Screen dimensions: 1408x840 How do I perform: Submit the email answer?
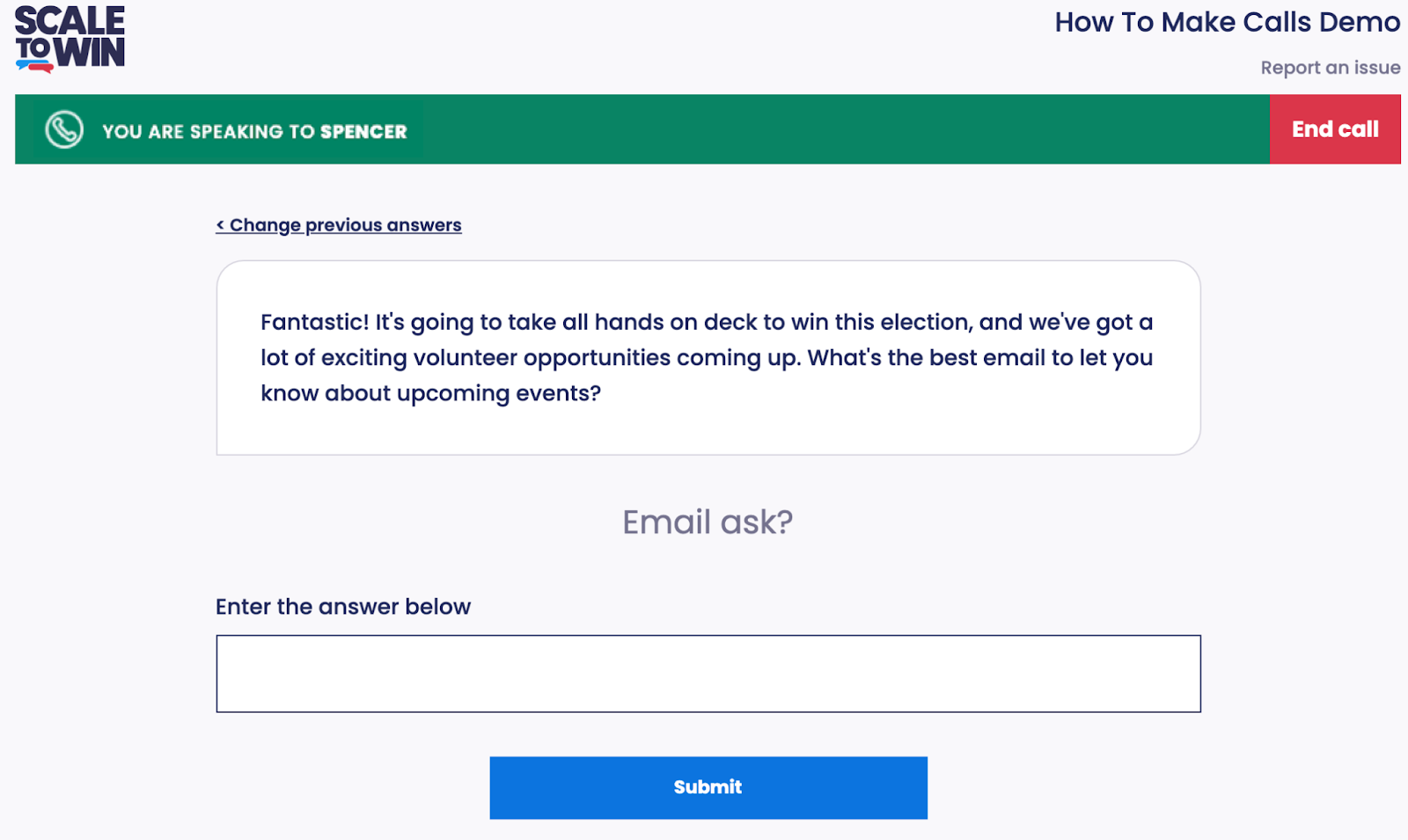(x=708, y=787)
